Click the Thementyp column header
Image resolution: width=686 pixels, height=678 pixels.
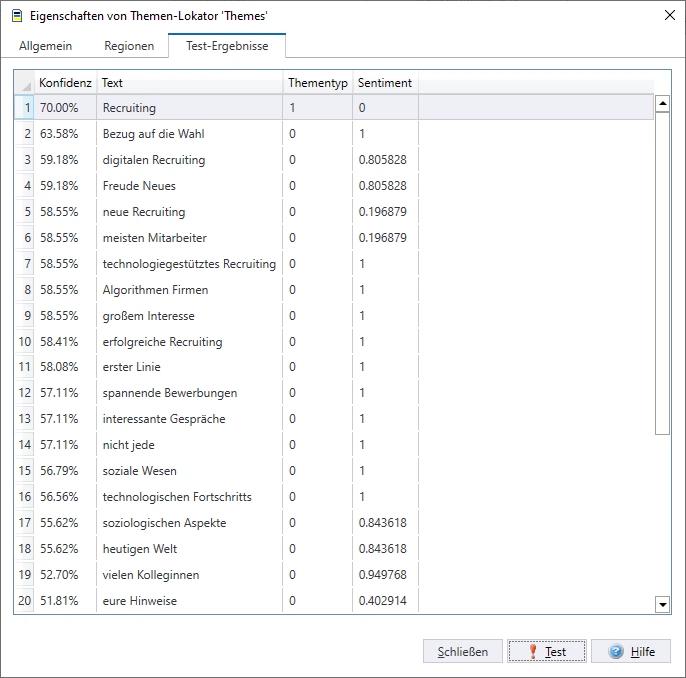[317, 83]
